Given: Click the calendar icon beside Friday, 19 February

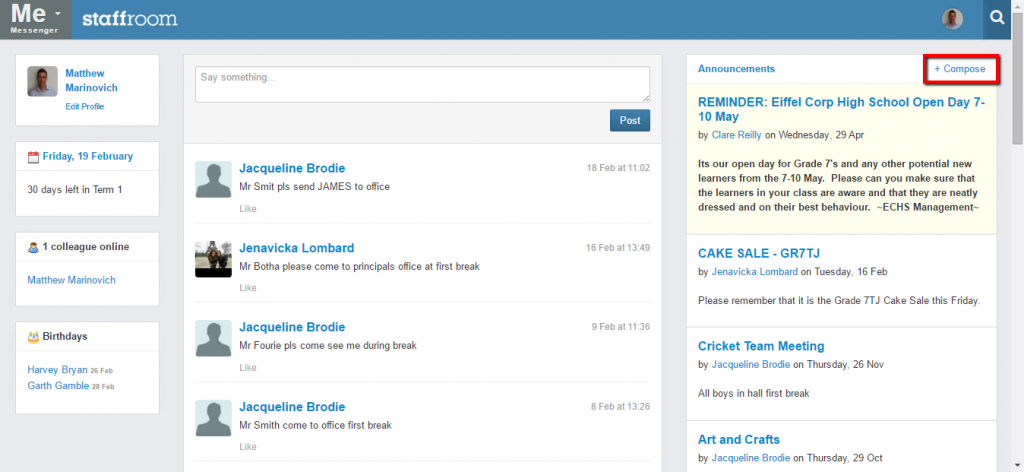Looking at the screenshot, I should (33, 157).
